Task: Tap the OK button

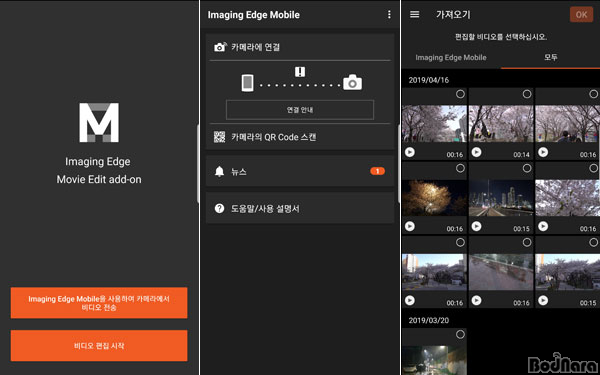Action: (581, 15)
